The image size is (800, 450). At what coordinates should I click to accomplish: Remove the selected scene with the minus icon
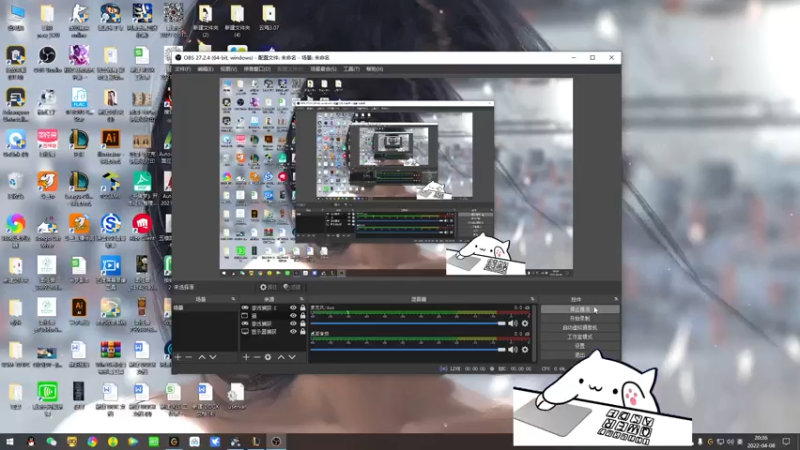tap(189, 357)
